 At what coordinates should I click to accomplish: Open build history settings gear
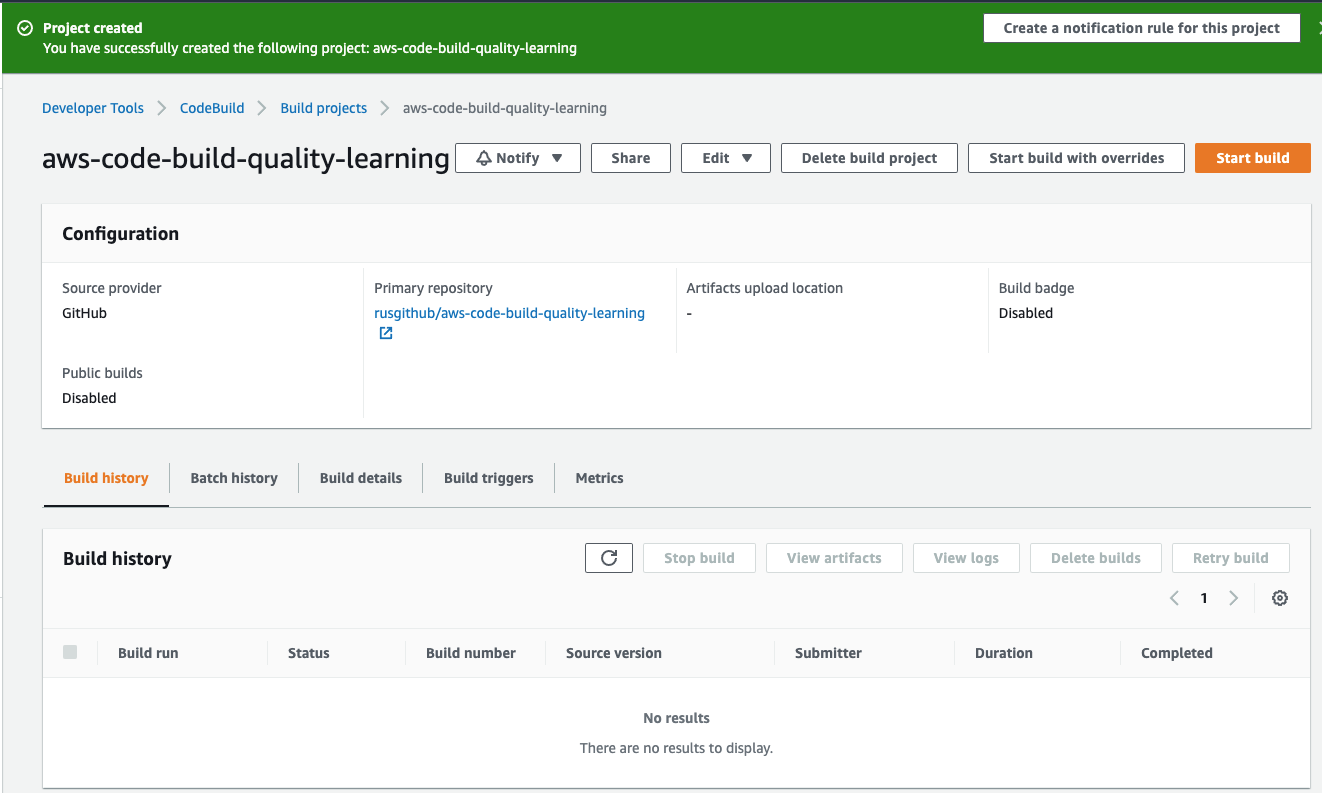tap(1280, 598)
